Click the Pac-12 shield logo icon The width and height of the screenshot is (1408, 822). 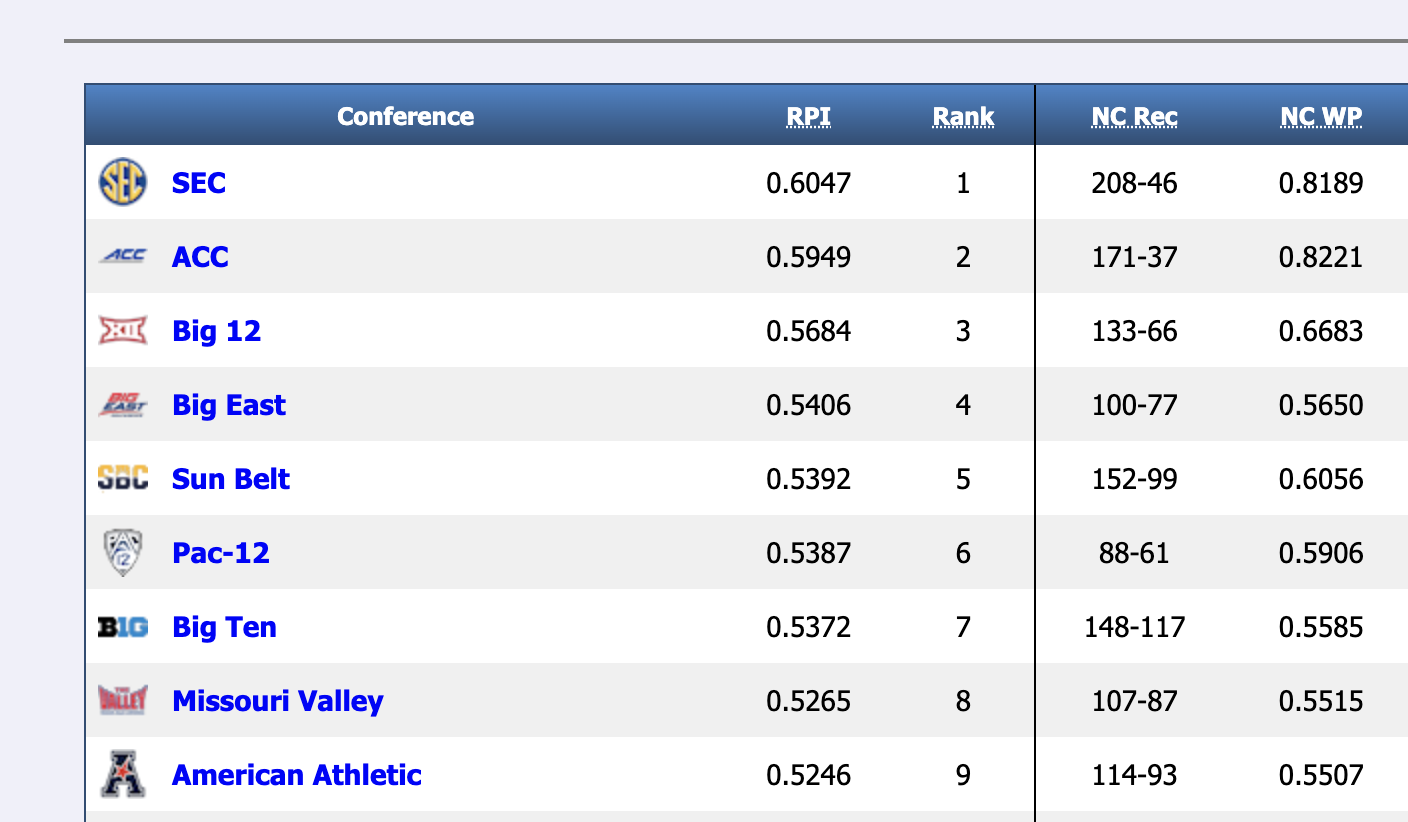pyautogui.click(x=123, y=553)
